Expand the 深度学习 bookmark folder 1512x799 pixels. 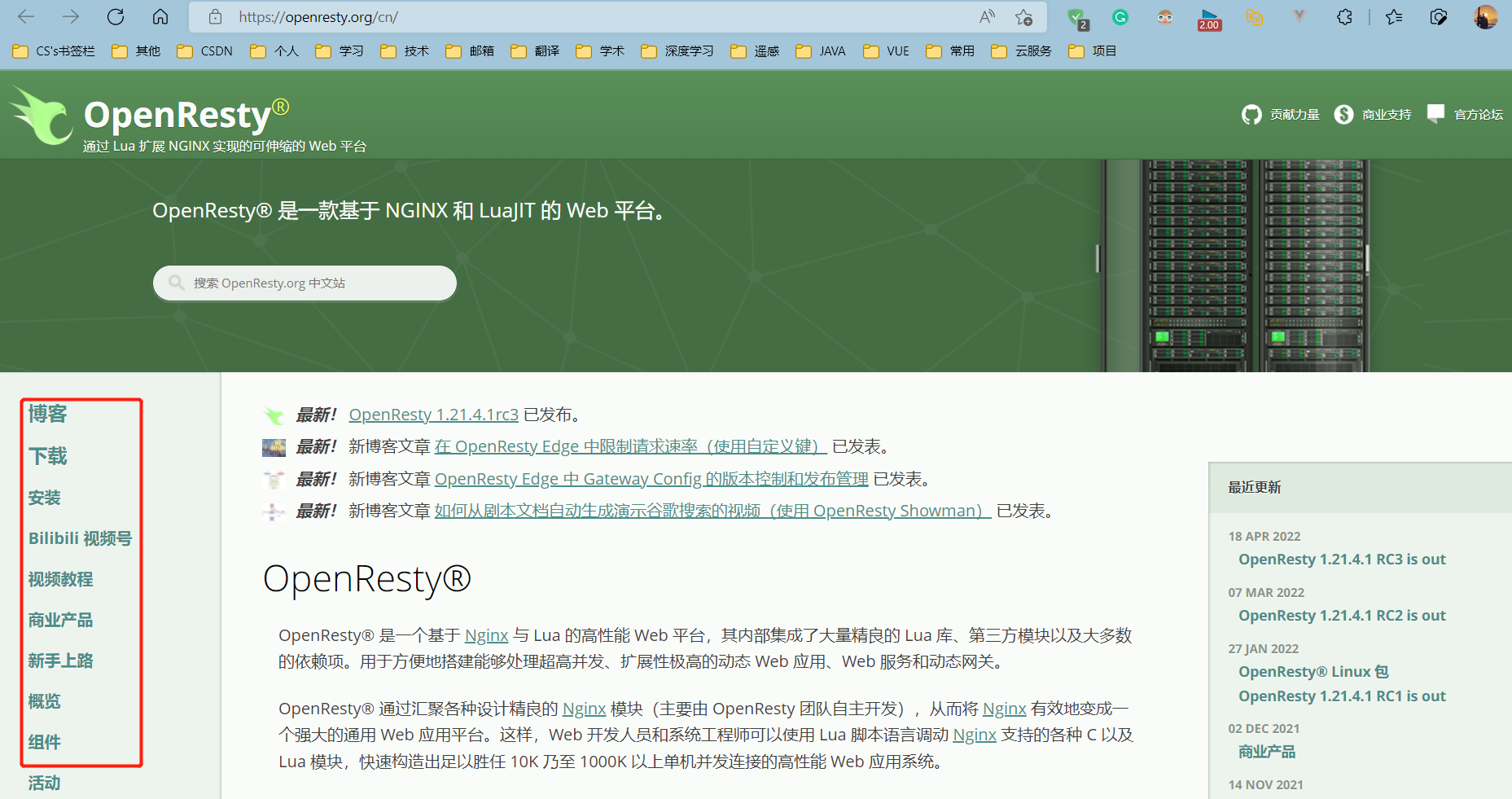(677, 51)
